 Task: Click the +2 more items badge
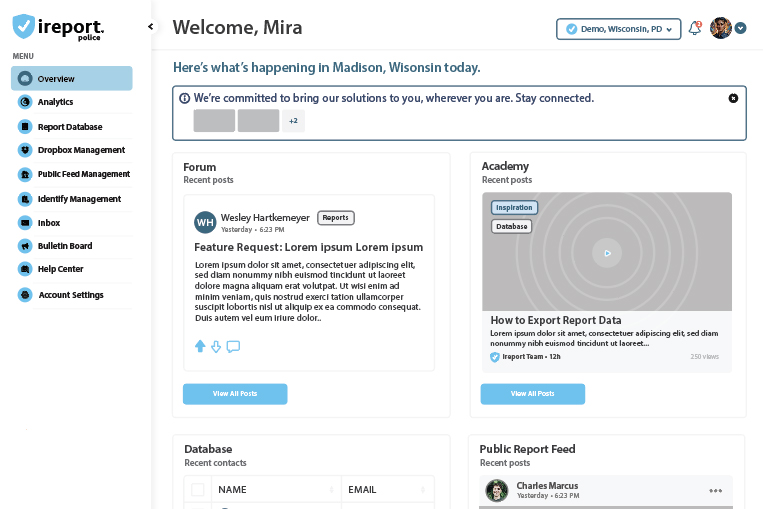pyautogui.click(x=293, y=121)
